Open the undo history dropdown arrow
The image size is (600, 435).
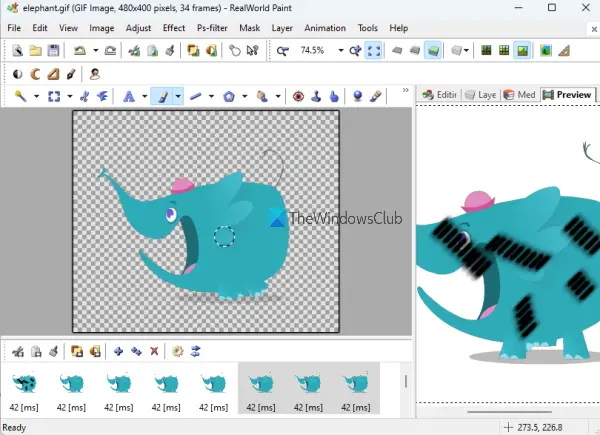pos(96,51)
